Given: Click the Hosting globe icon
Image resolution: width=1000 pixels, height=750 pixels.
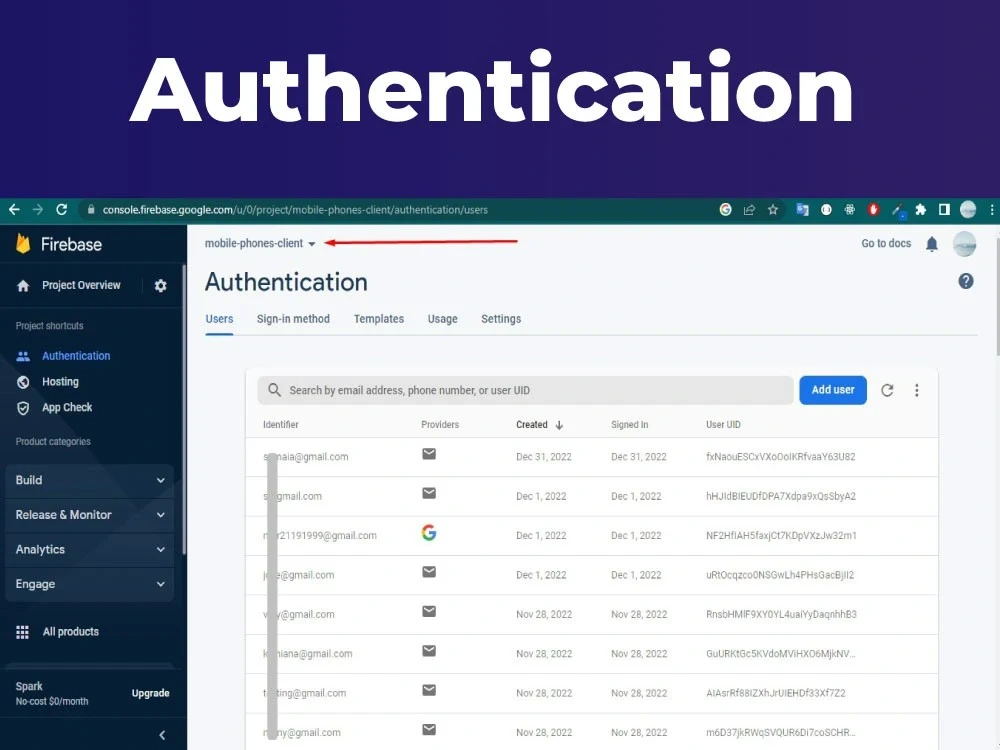Looking at the screenshot, I should point(23,382).
